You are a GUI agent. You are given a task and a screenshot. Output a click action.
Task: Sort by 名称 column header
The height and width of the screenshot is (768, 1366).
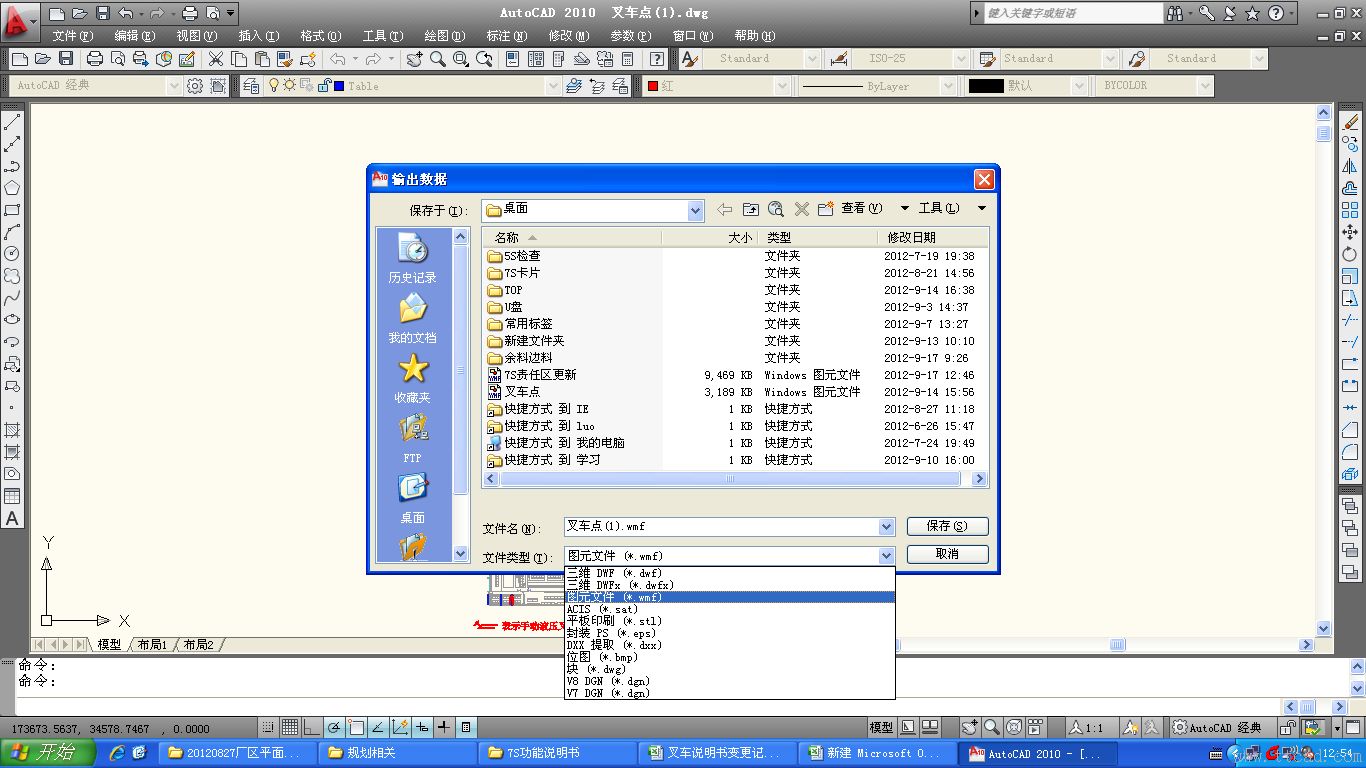click(572, 238)
